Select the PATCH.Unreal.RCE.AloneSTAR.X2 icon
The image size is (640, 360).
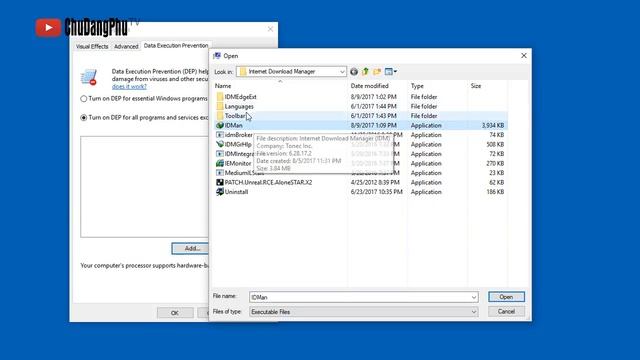point(220,182)
